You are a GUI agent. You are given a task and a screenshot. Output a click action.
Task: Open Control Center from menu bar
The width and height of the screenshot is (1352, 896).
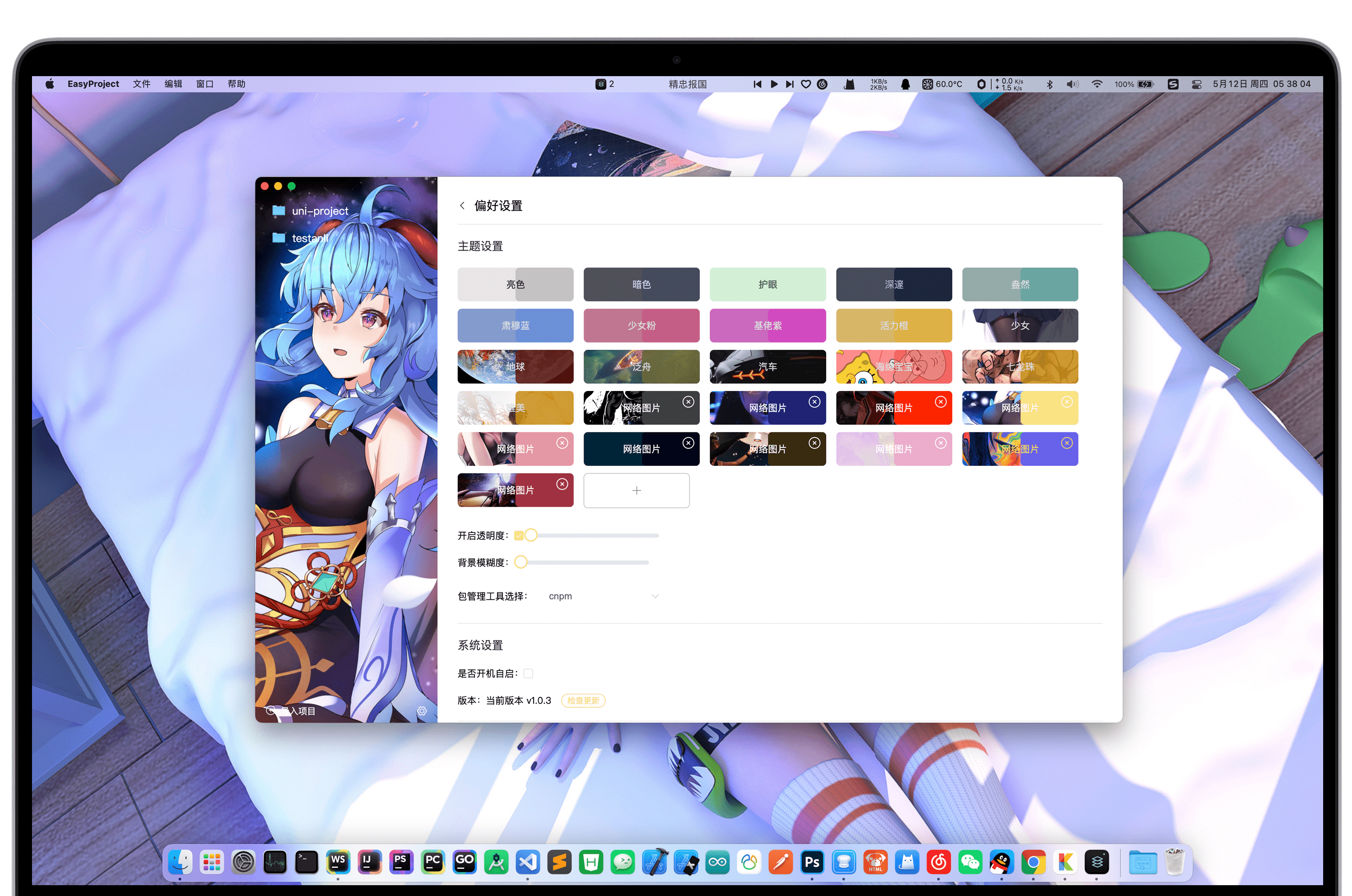[1196, 84]
